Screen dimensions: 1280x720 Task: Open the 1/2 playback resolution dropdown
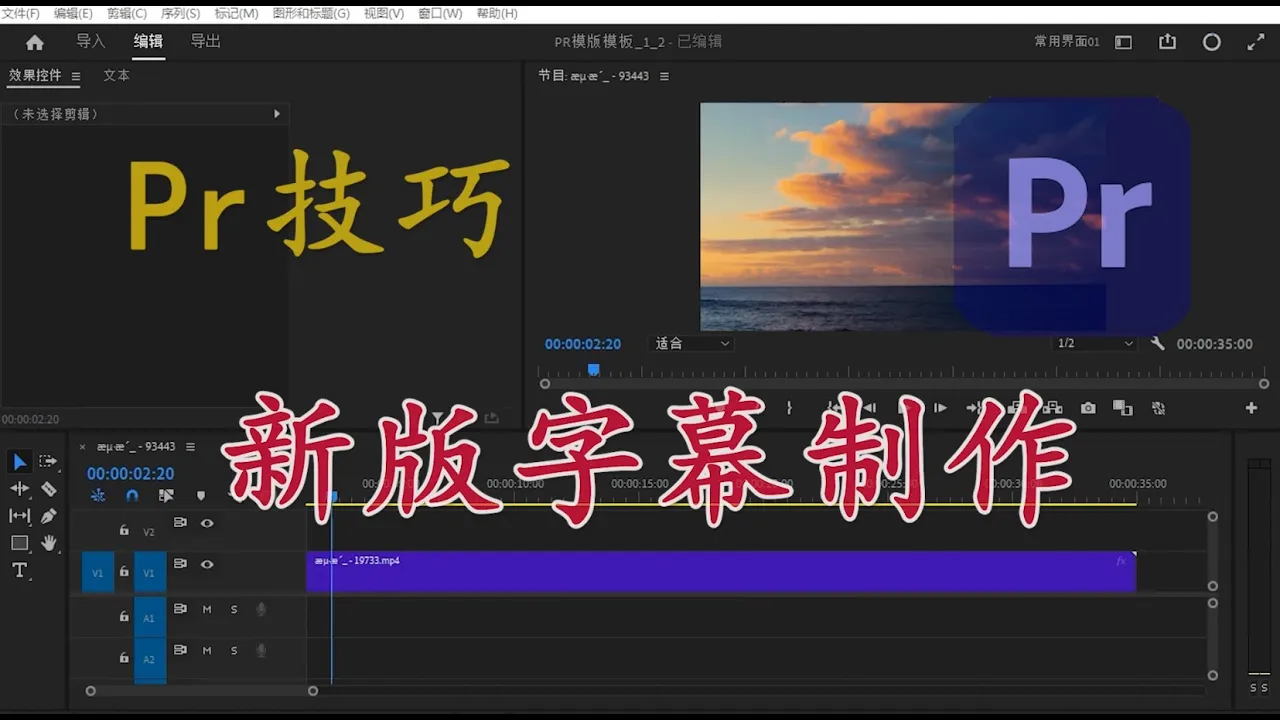pyautogui.click(x=1096, y=343)
